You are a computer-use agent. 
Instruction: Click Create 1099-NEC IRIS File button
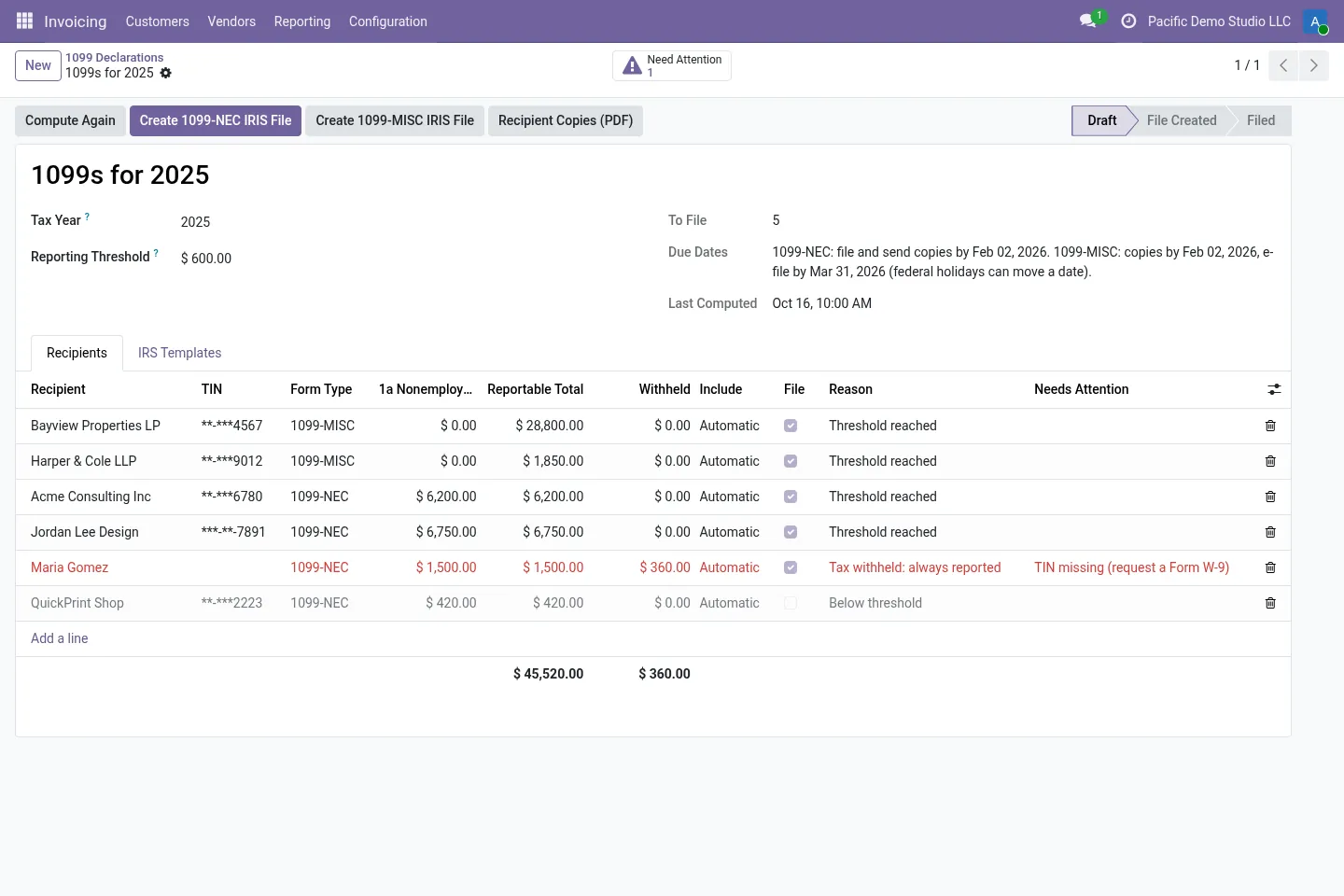pos(216,120)
